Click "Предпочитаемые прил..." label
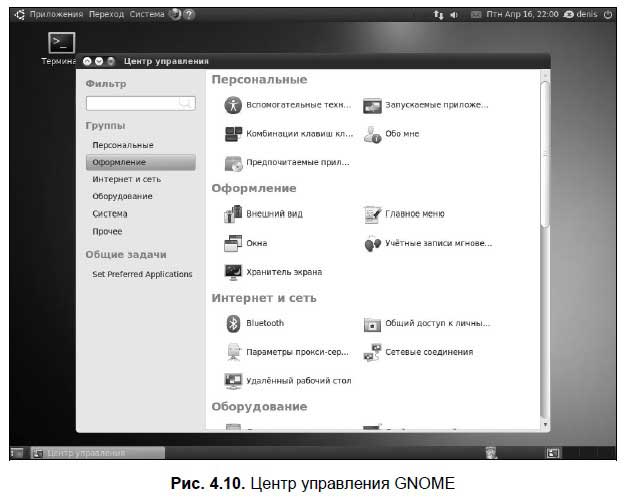 (298, 162)
